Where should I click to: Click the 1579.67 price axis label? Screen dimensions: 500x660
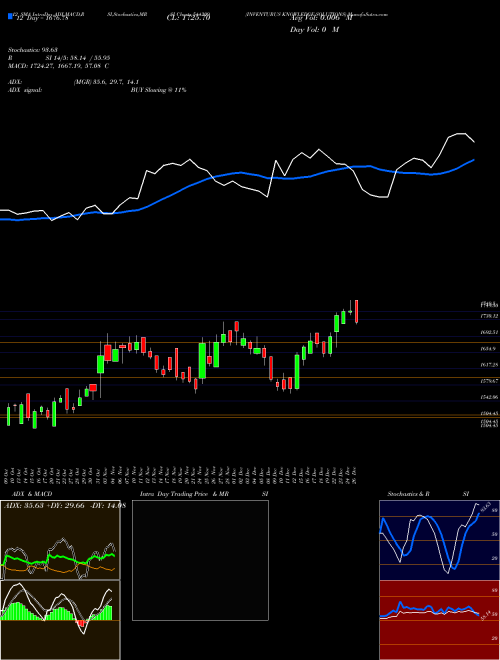(x=489, y=381)
